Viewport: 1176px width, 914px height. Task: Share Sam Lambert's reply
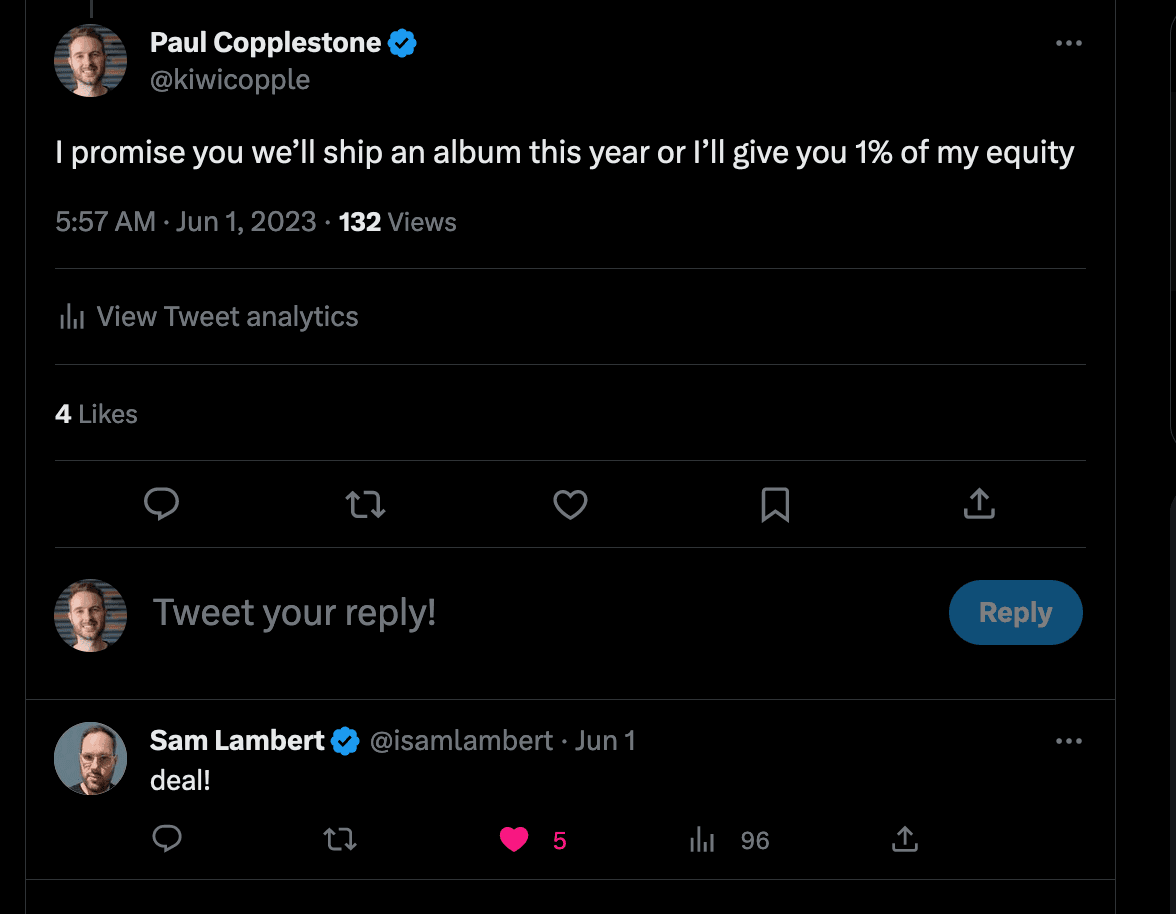point(905,840)
